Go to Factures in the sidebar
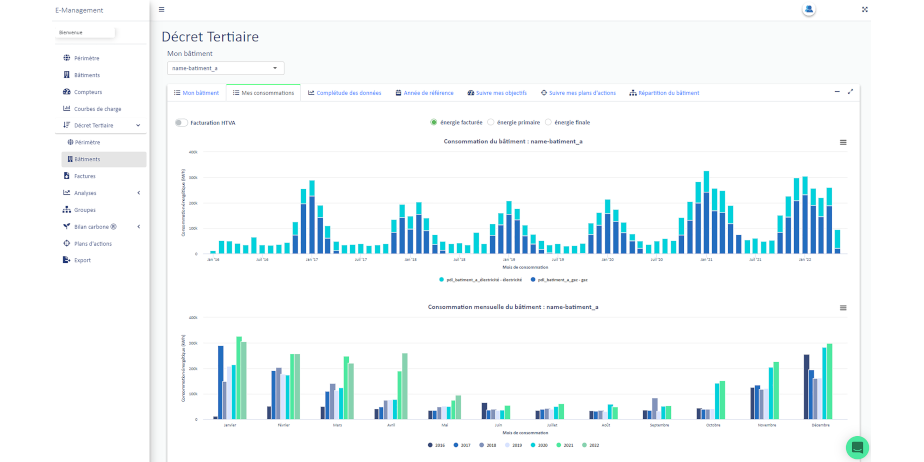 coord(85,176)
